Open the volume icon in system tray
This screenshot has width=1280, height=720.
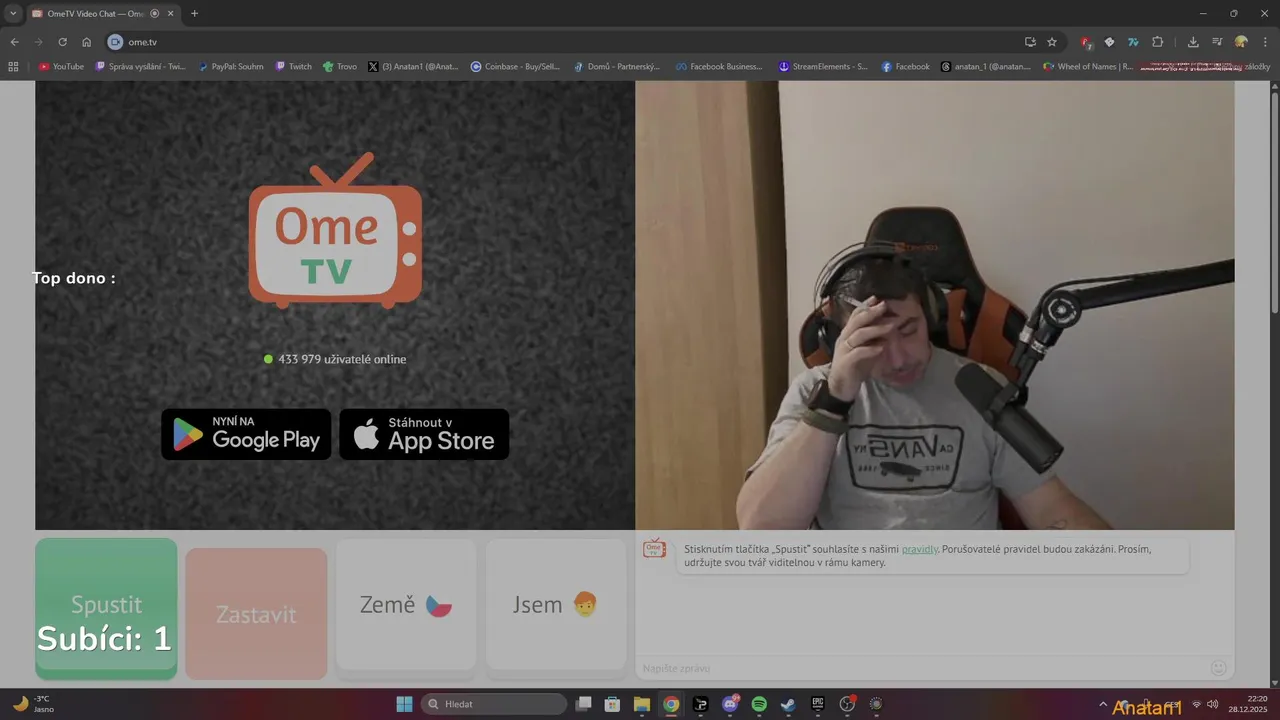click(1213, 704)
